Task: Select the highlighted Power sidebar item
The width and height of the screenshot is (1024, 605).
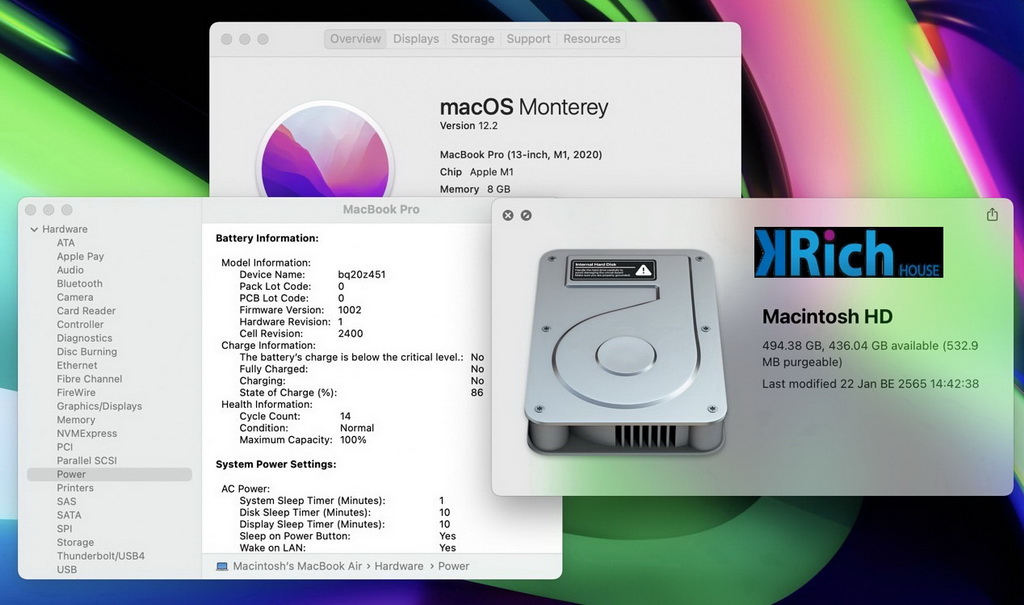Action: coord(110,474)
